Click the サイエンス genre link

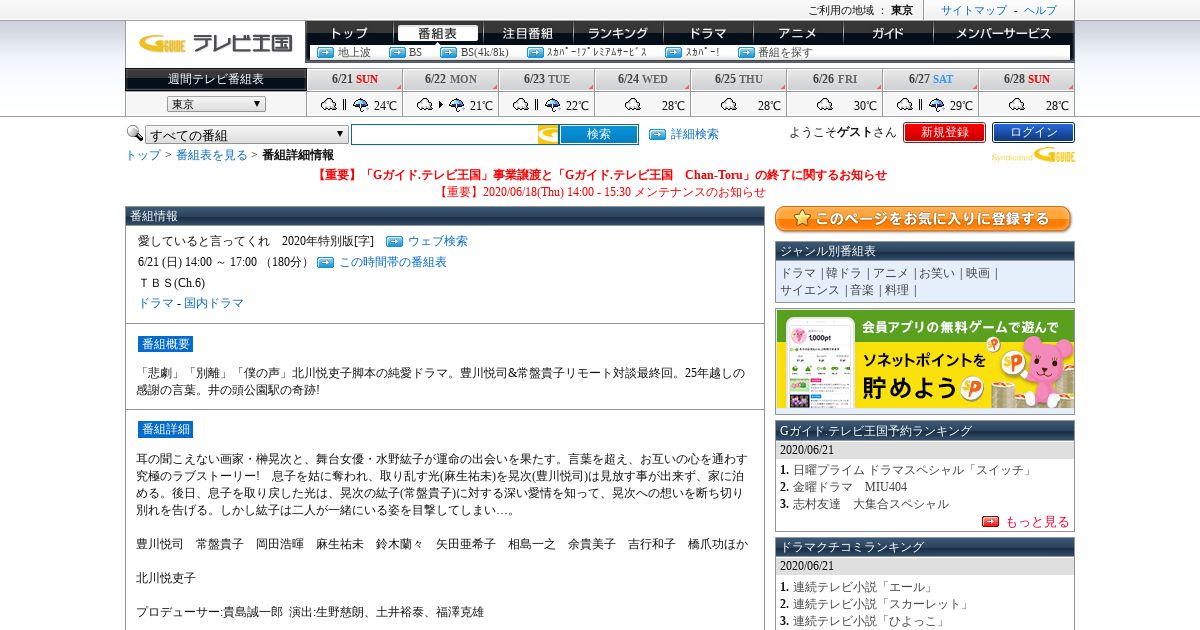click(810, 290)
